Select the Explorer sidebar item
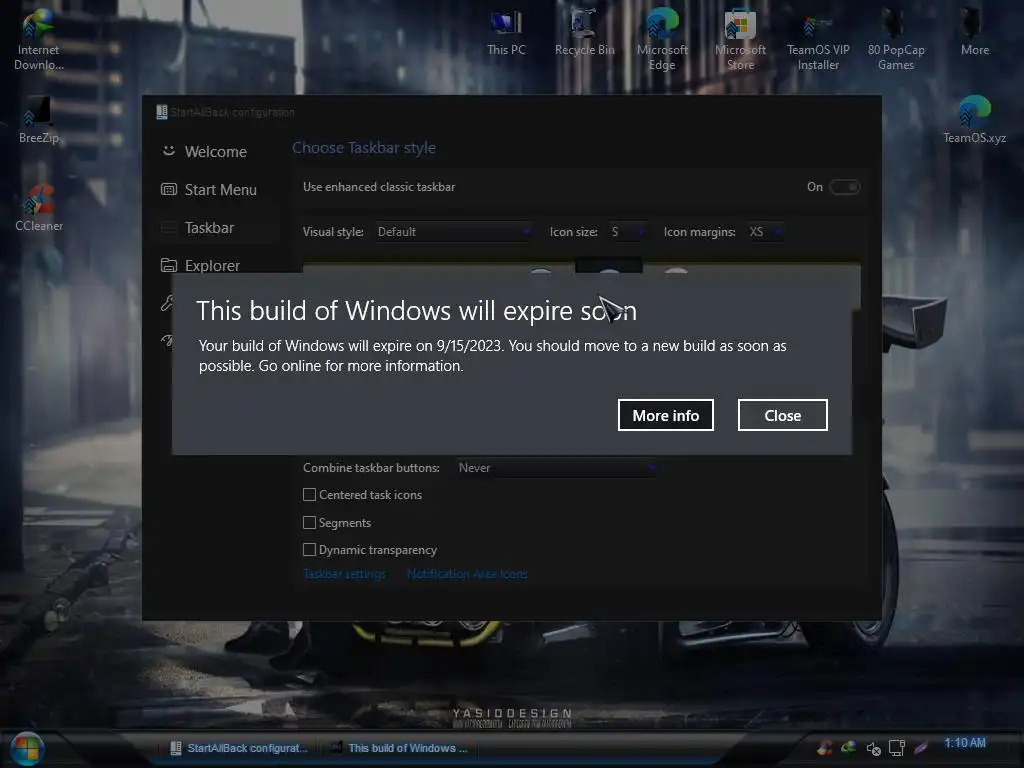Screen dimensions: 1024x768 [x=212, y=266]
